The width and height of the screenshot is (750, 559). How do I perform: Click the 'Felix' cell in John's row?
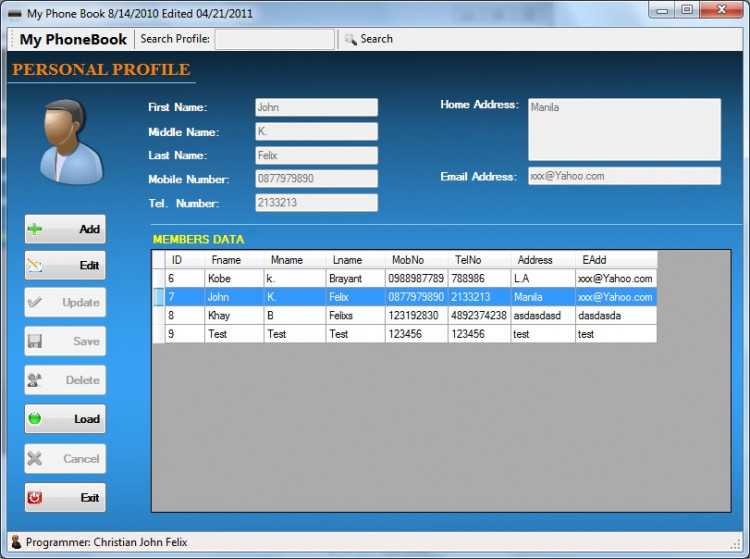(x=355, y=297)
